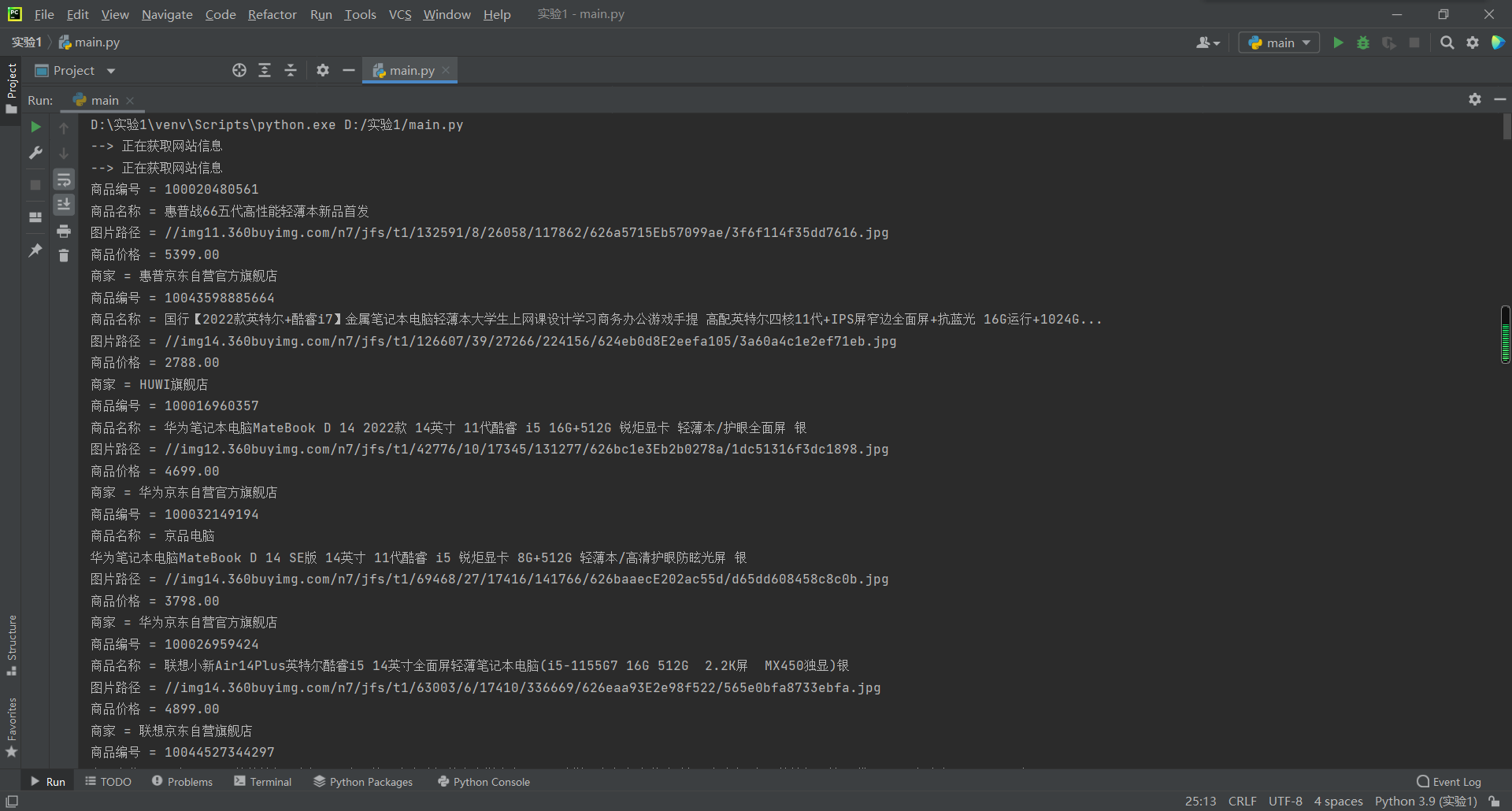Start debugging with the bug icon
The height and width of the screenshot is (811, 1512).
click(x=1363, y=43)
